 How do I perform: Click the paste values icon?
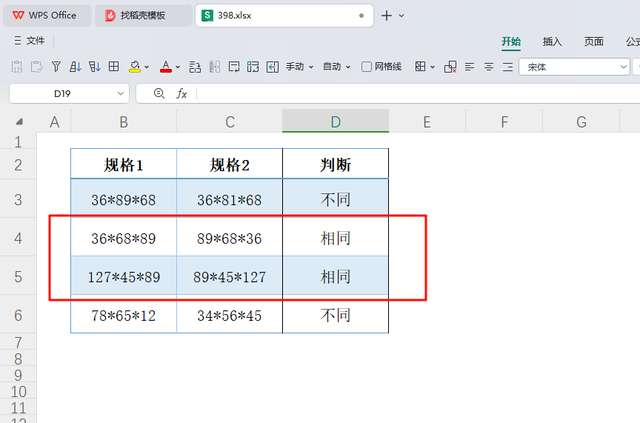(x=17, y=67)
